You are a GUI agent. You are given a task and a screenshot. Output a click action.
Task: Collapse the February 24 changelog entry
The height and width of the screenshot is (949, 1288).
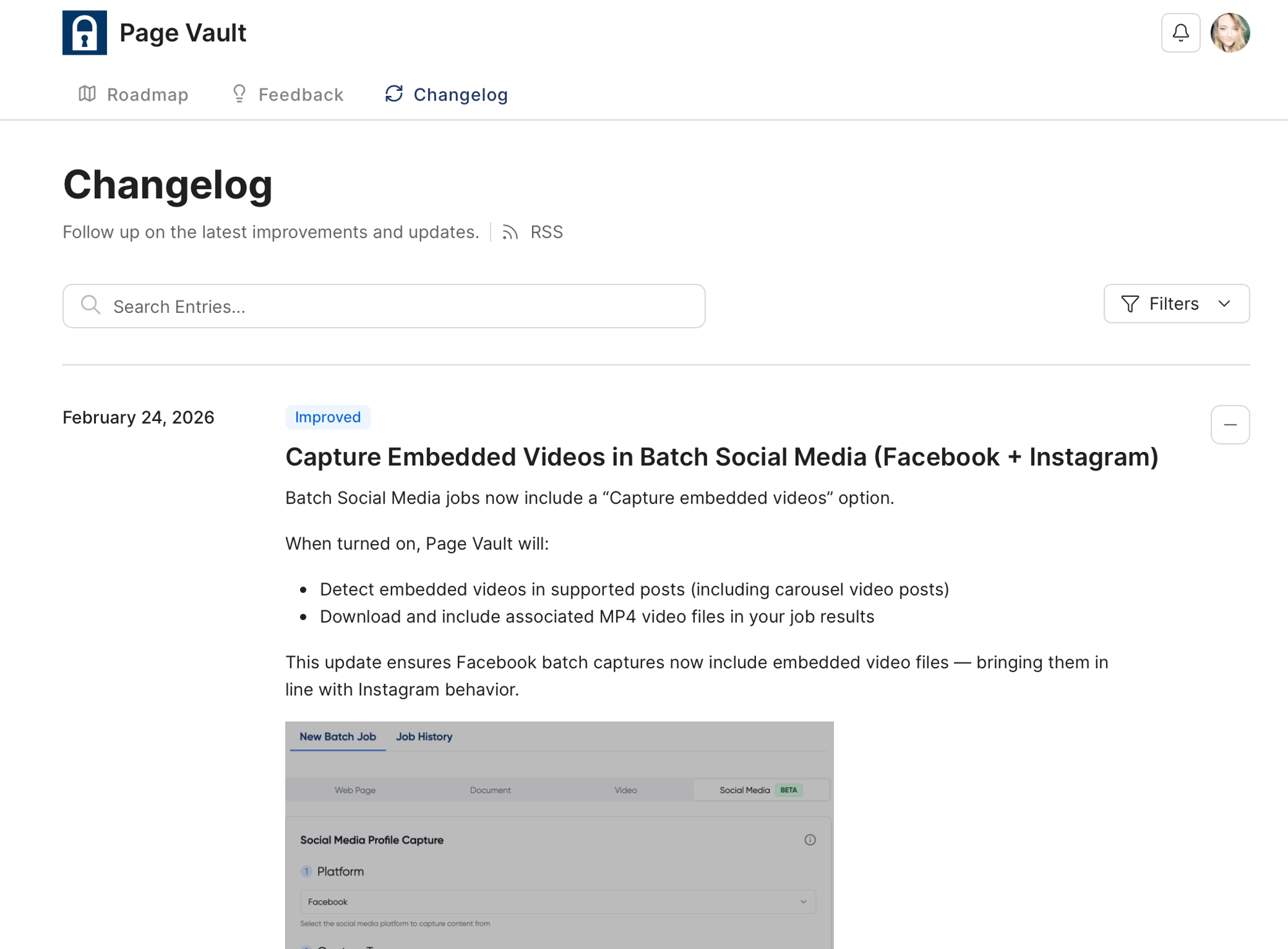click(1229, 425)
